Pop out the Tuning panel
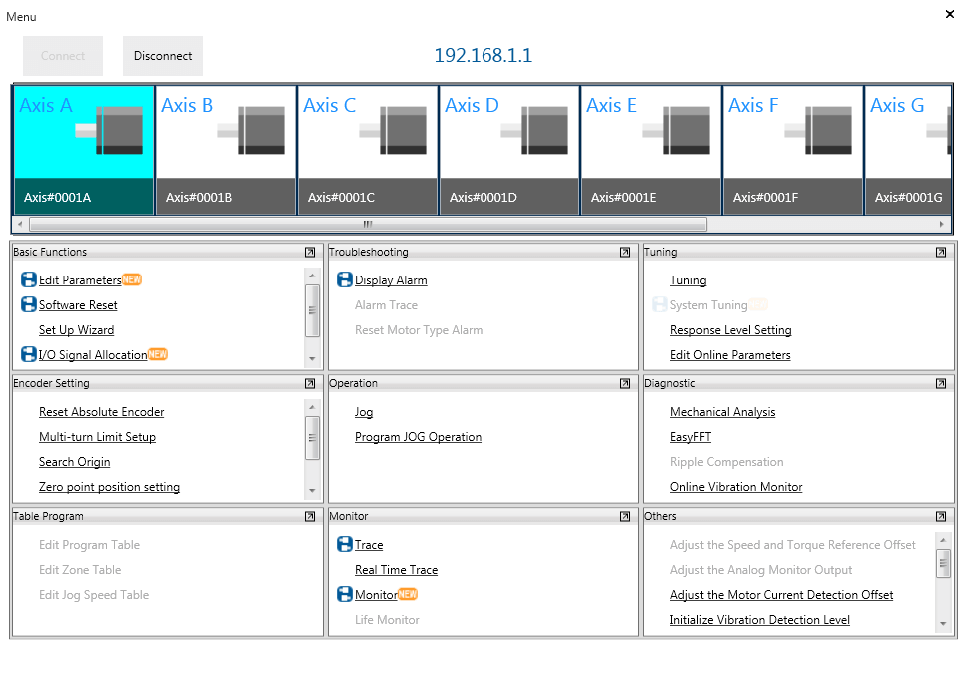 pos(941,253)
